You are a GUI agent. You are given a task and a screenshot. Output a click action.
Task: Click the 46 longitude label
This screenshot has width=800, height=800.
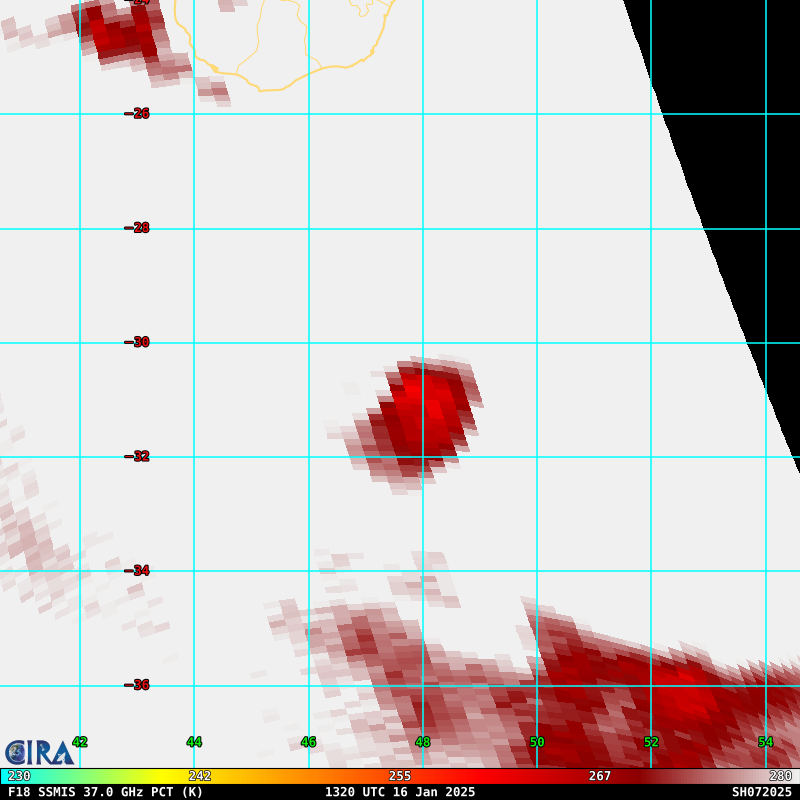[x=308, y=742]
